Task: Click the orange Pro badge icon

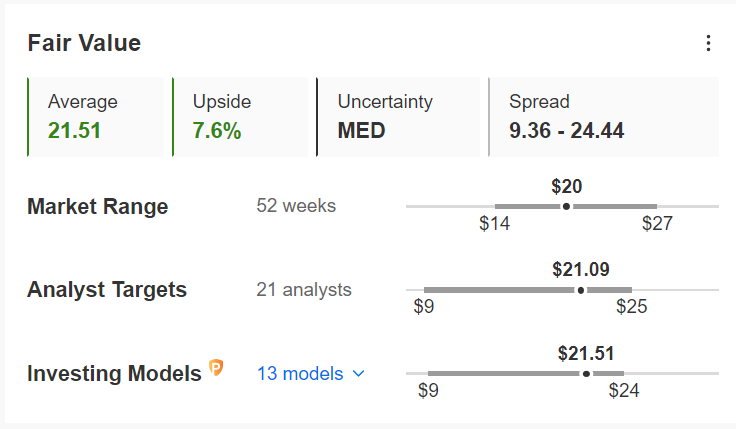Action: tap(216, 368)
